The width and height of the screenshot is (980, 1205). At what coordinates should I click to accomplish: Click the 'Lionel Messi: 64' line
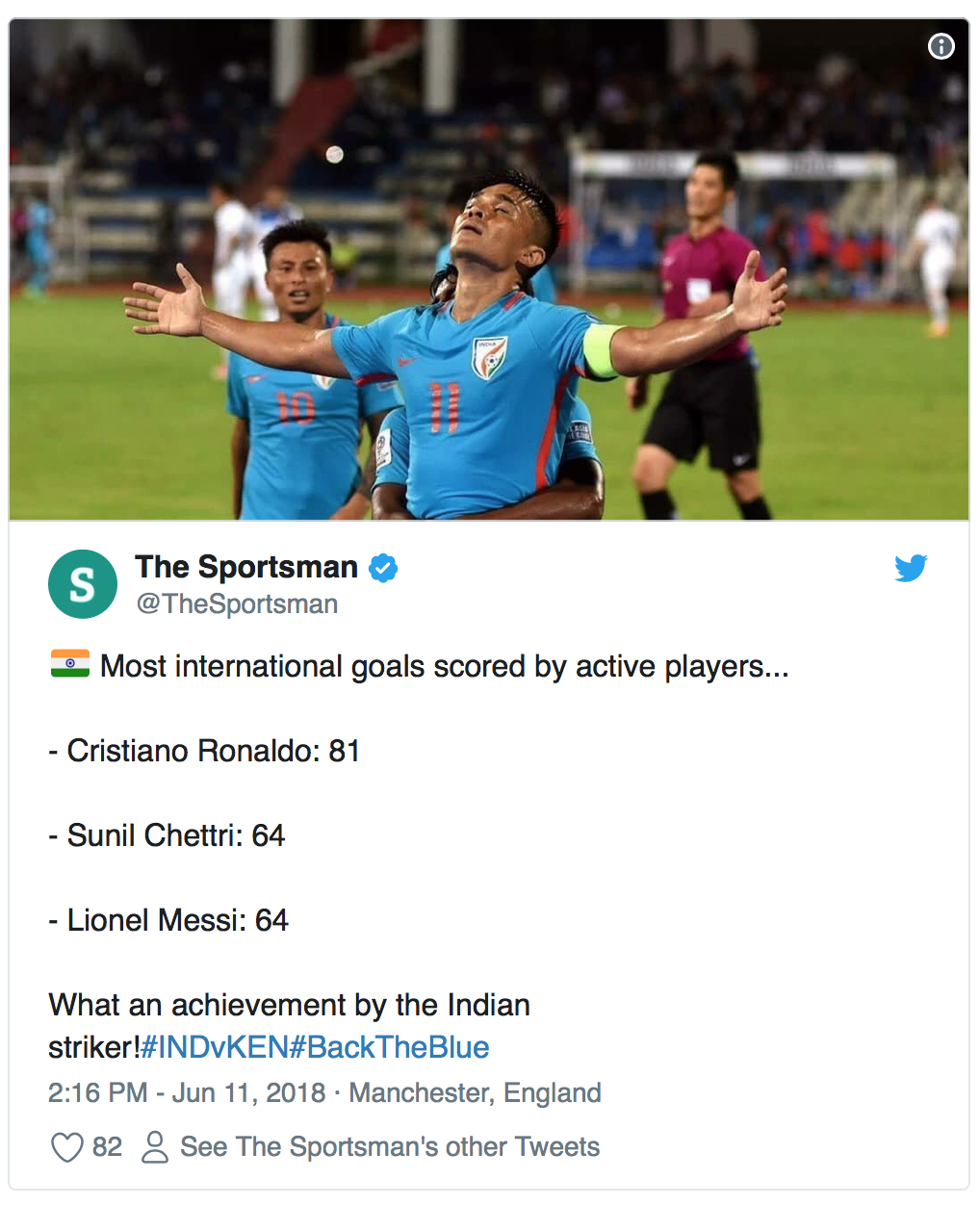coord(168,920)
